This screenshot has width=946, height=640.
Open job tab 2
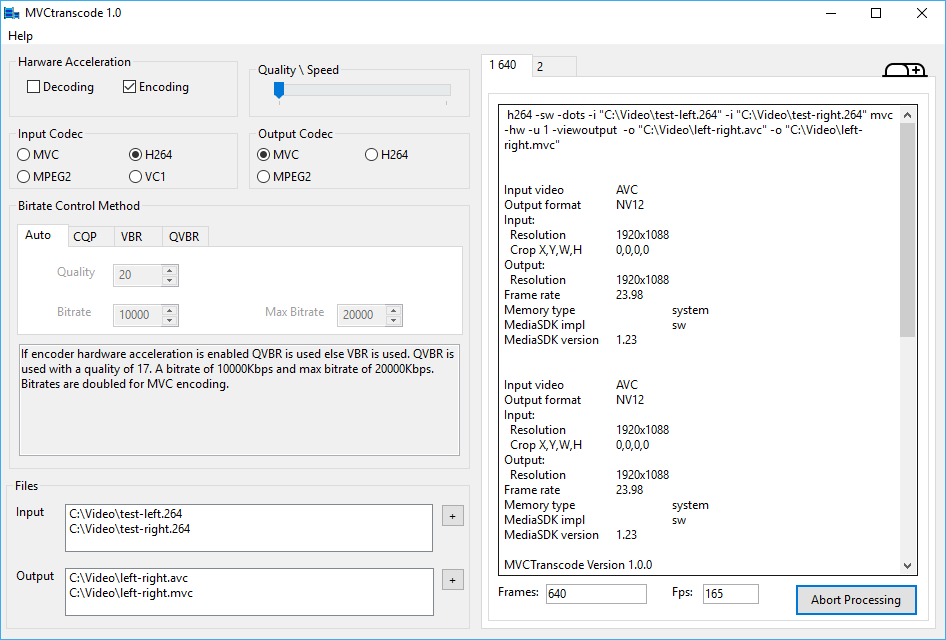tap(554, 66)
